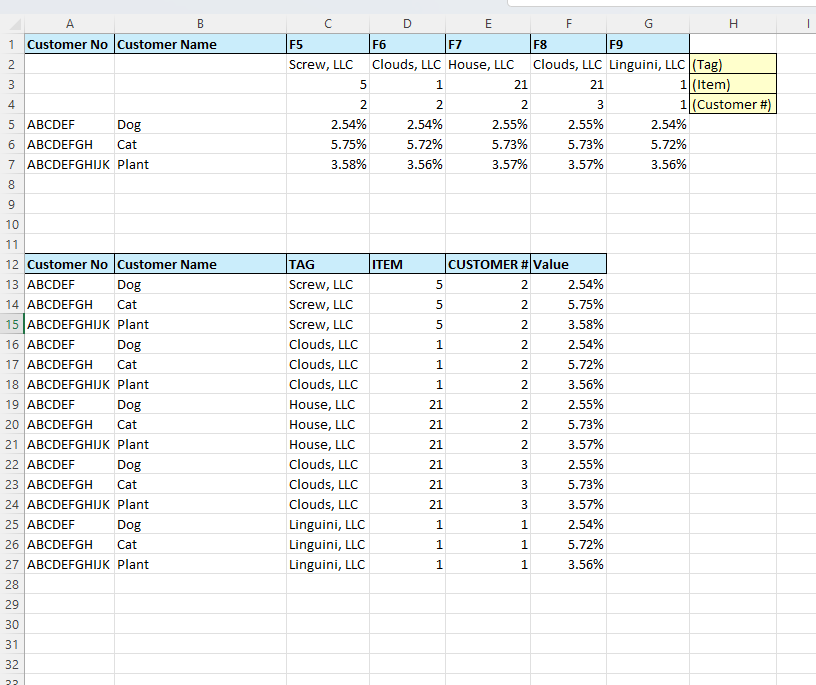816x685 pixels.
Task: Select row 28 header
Action: coord(12,585)
